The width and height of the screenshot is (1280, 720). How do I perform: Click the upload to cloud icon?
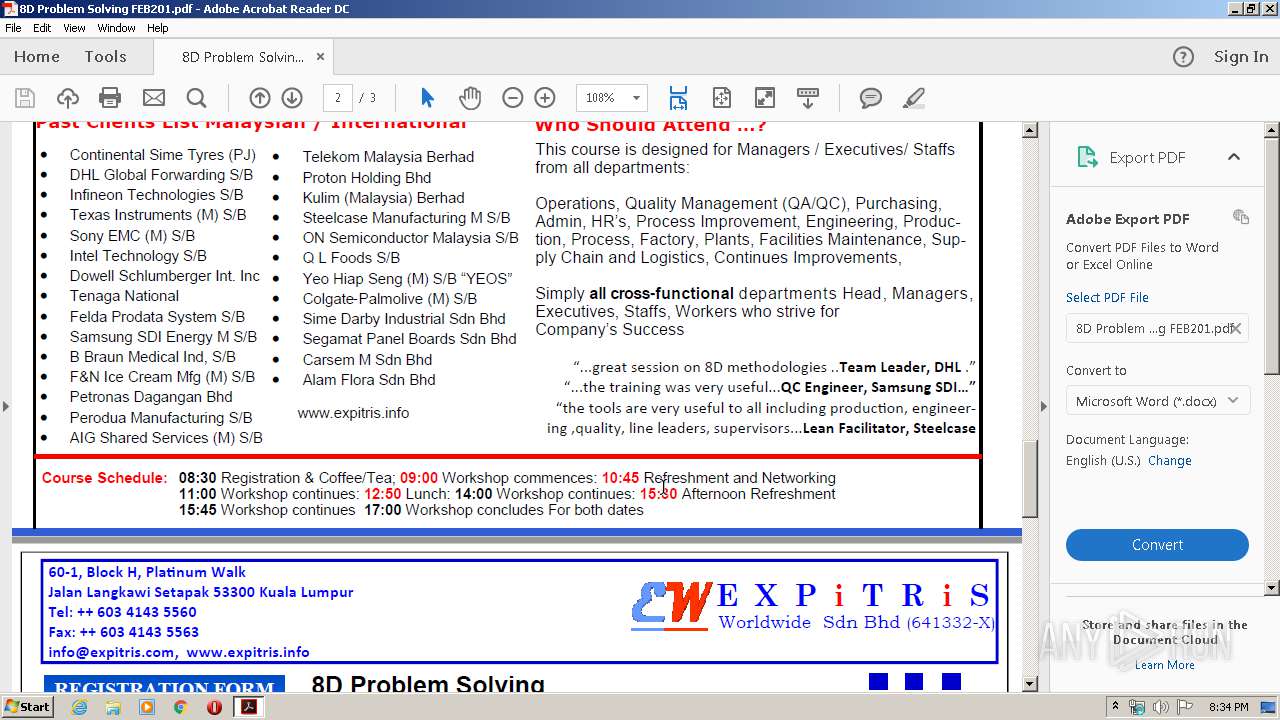pyautogui.click(x=67, y=98)
